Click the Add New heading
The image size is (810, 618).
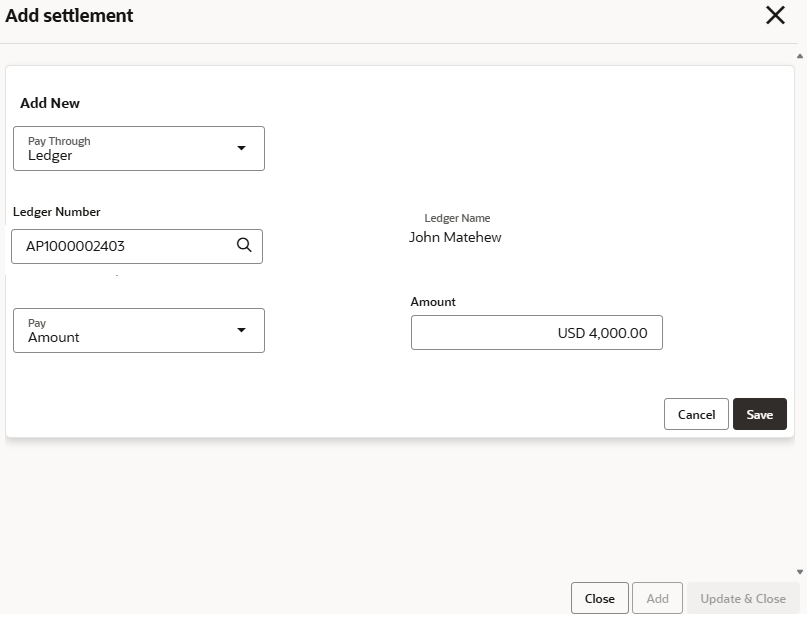50,103
